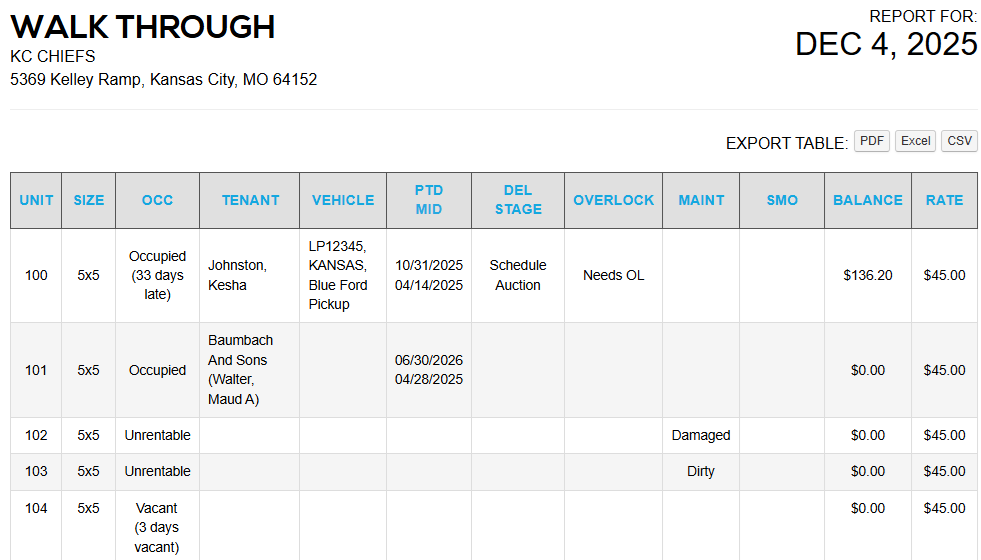The width and height of the screenshot is (981, 560).
Task: Sort by the SIZE column header
Action: tap(88, 200)
